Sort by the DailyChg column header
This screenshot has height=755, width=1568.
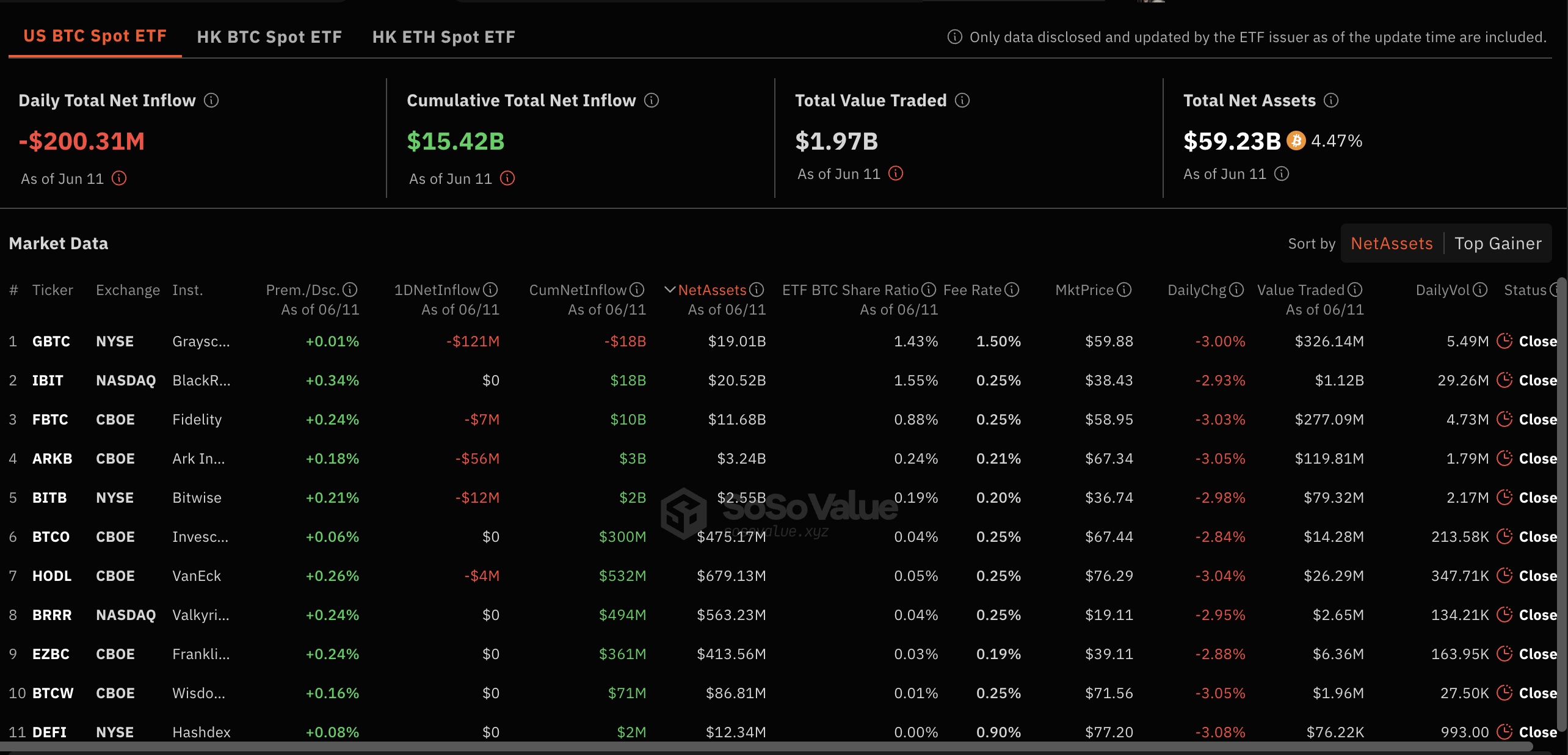pos(1197,290)
